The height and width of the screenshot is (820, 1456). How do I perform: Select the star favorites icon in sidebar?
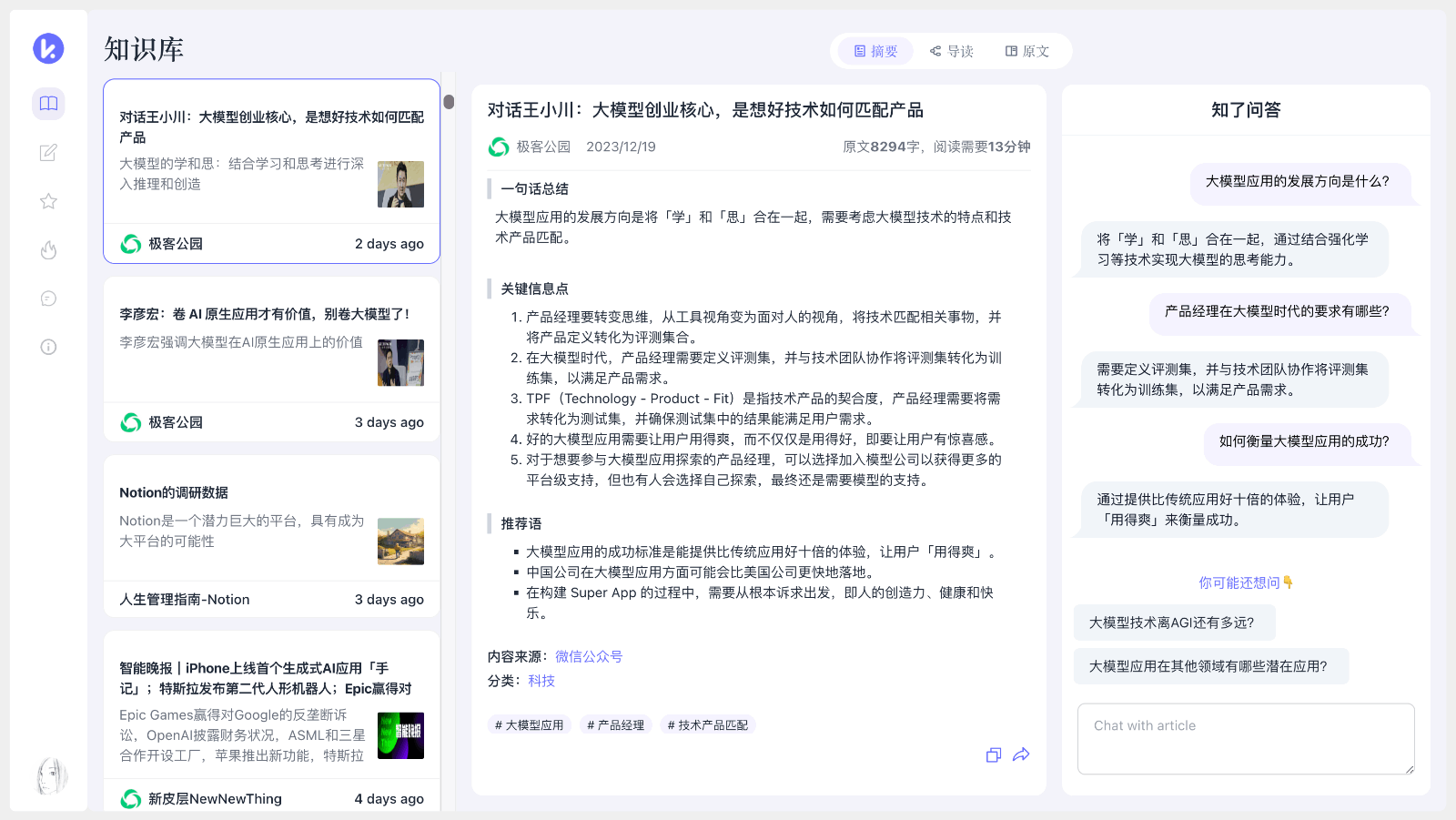[47, 201]
